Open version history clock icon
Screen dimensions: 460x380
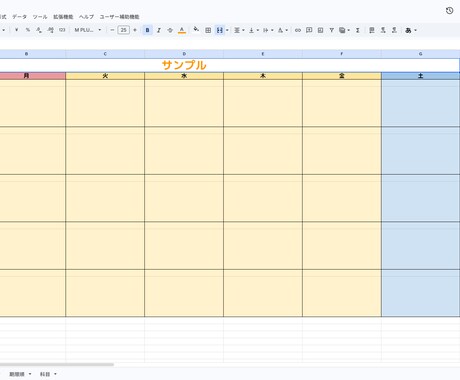(x=449, y=11)
